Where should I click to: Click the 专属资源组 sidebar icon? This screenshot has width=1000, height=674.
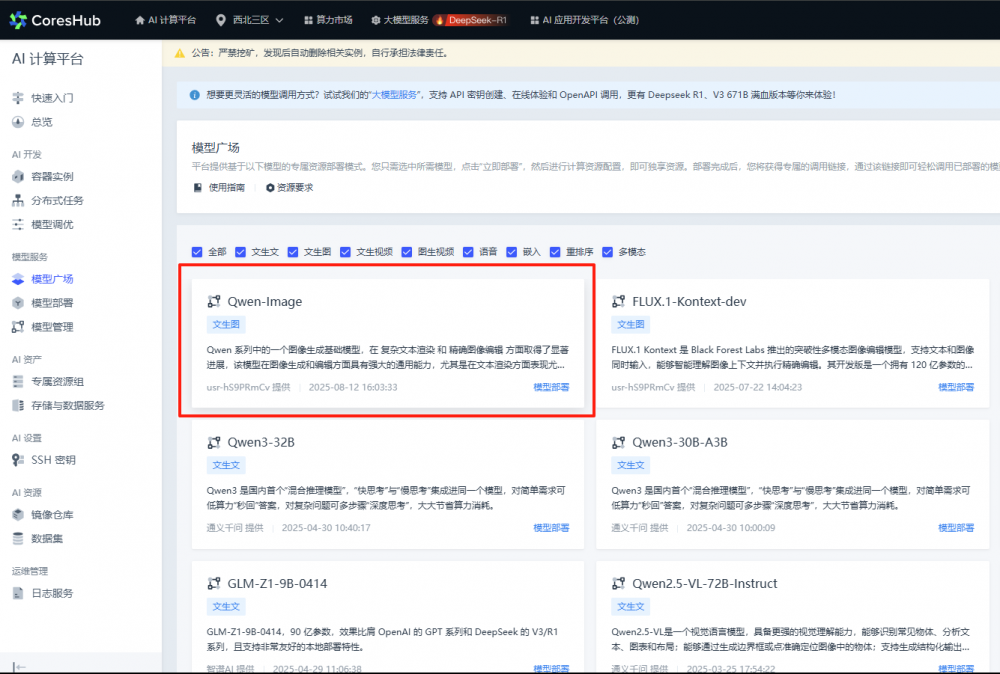point(18,382)
